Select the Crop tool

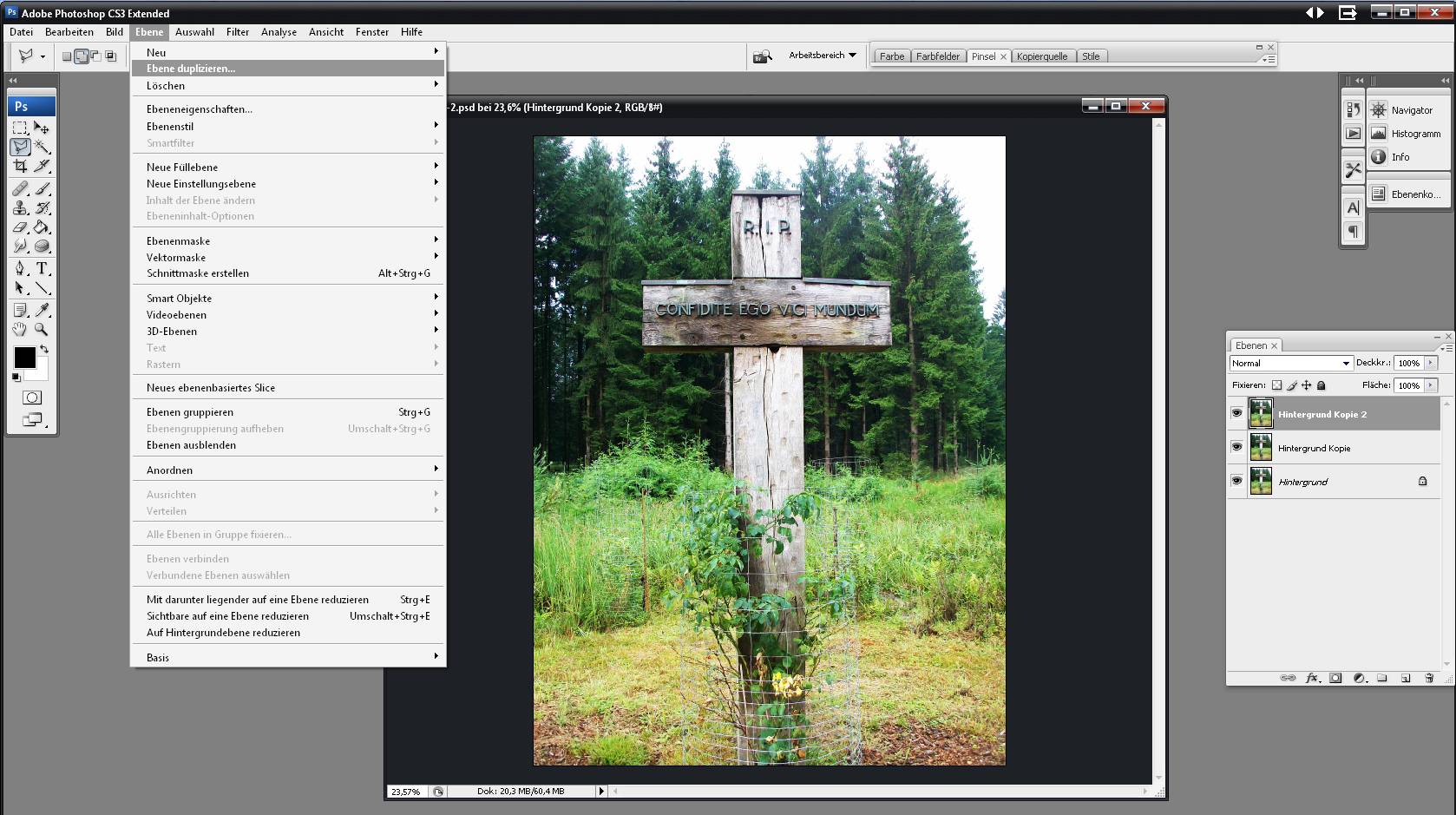click(20, 167)
